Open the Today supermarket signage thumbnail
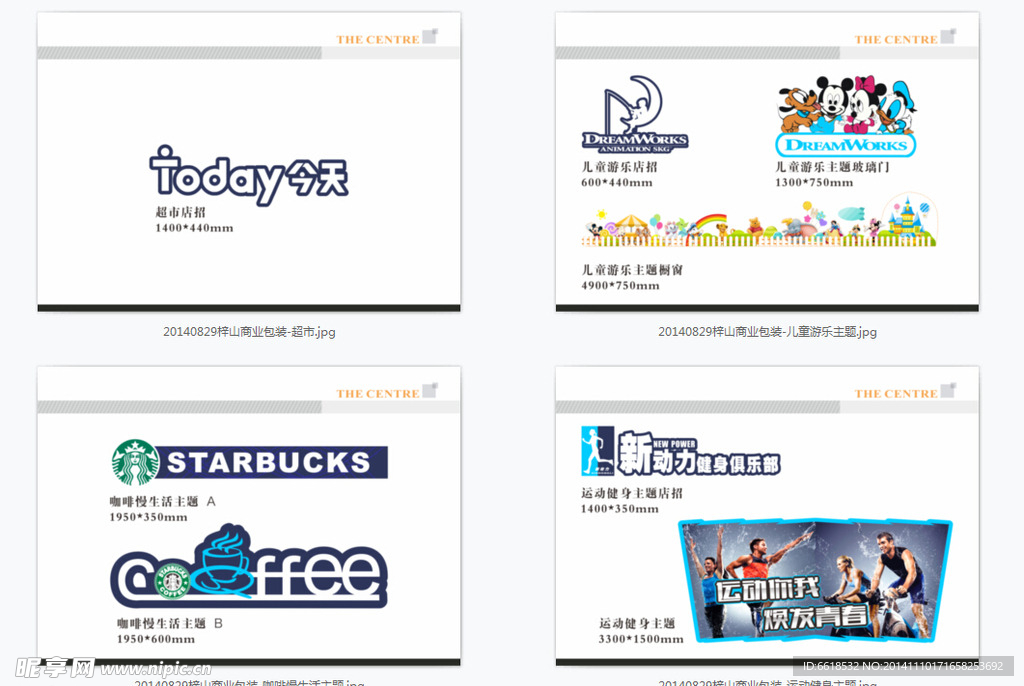 pos(249,161)
